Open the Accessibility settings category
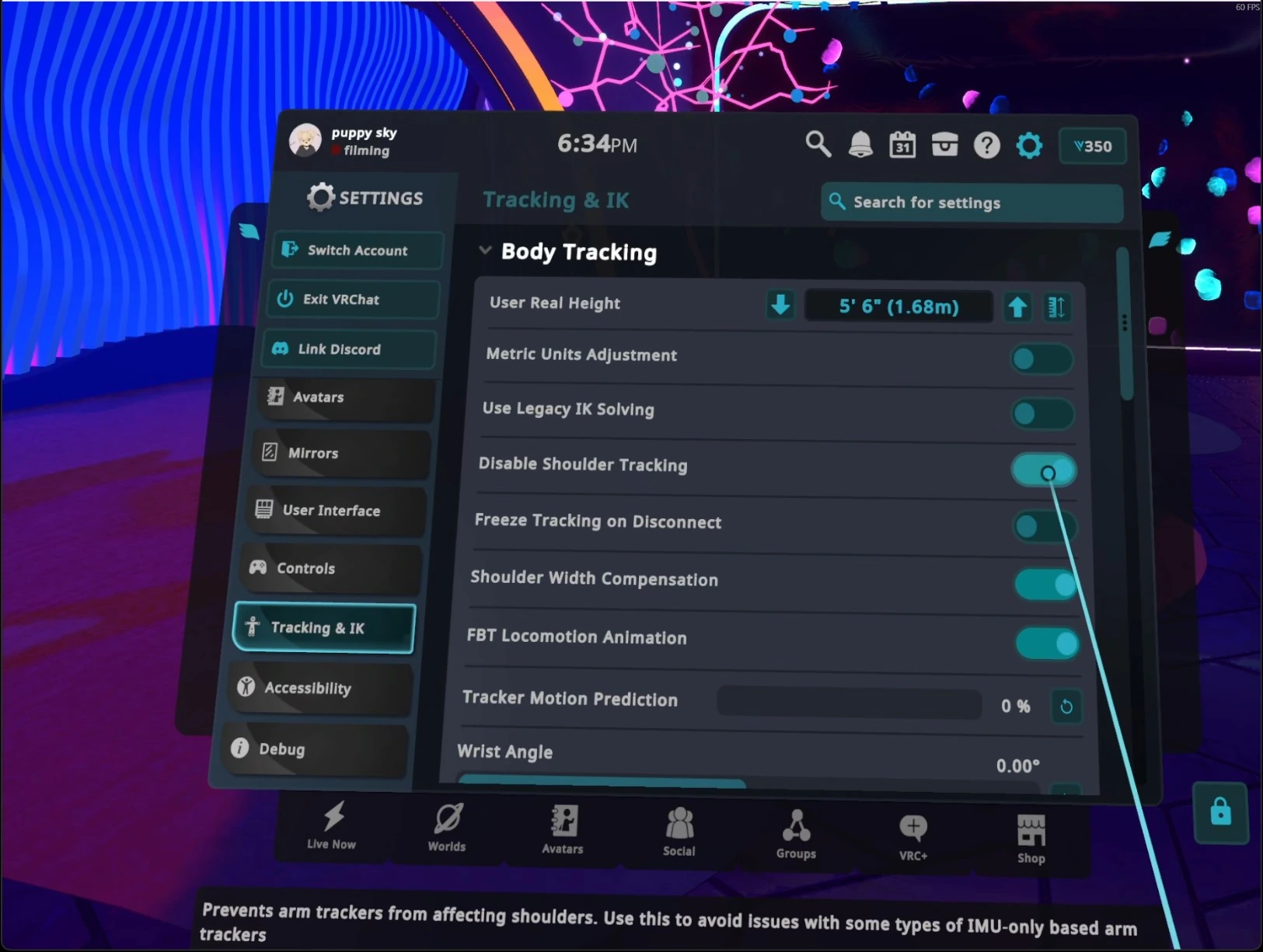 pos(319,689)
